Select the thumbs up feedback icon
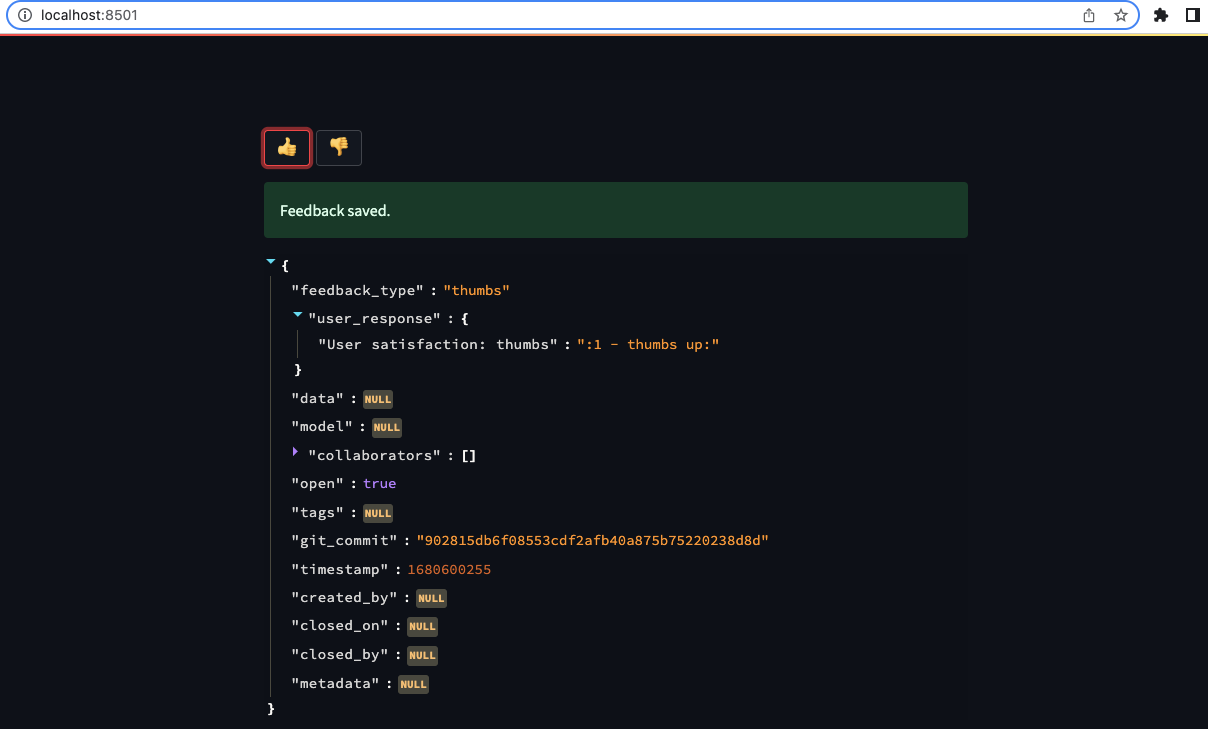The height and width of the screenshot is (729, 1208). [x=286, y=147]
